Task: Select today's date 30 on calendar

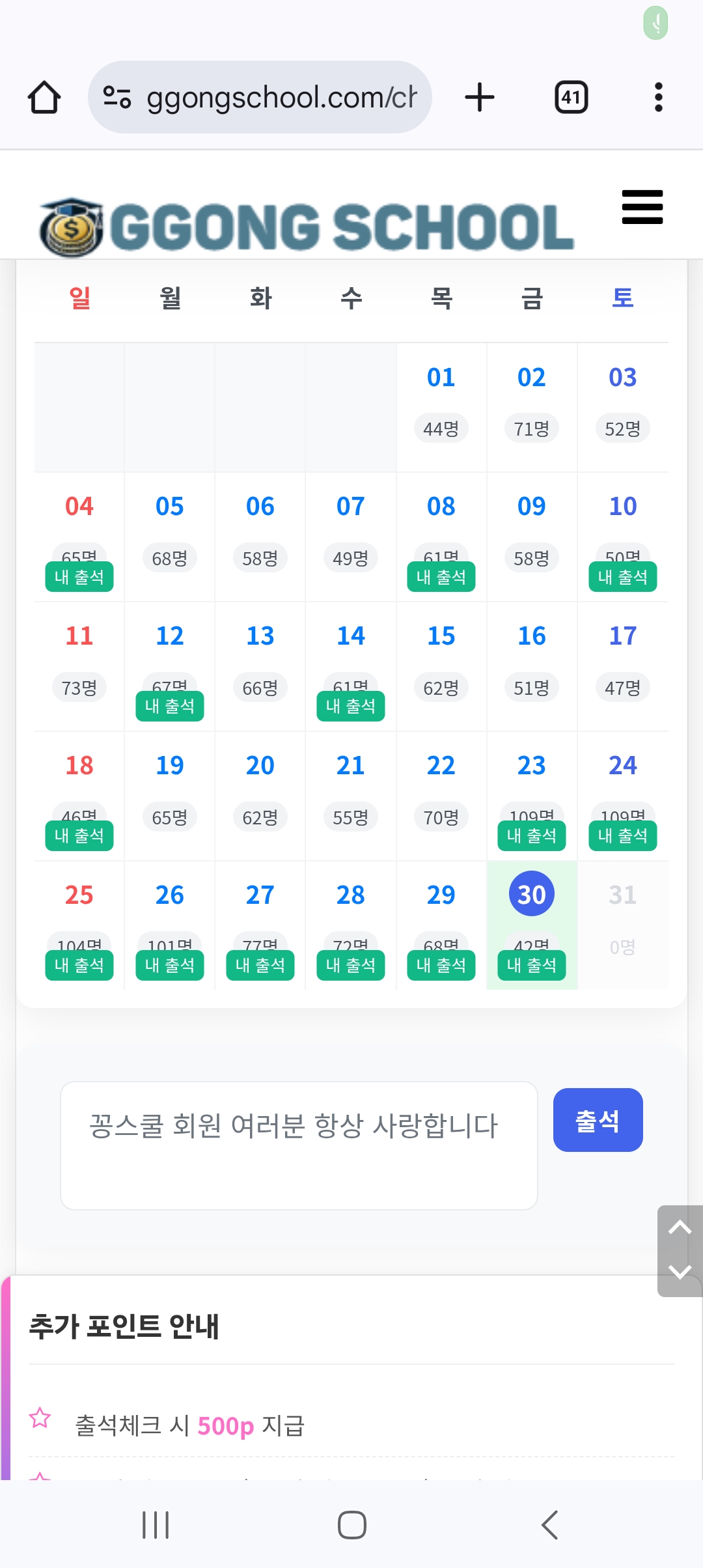Action: [532, 894]
